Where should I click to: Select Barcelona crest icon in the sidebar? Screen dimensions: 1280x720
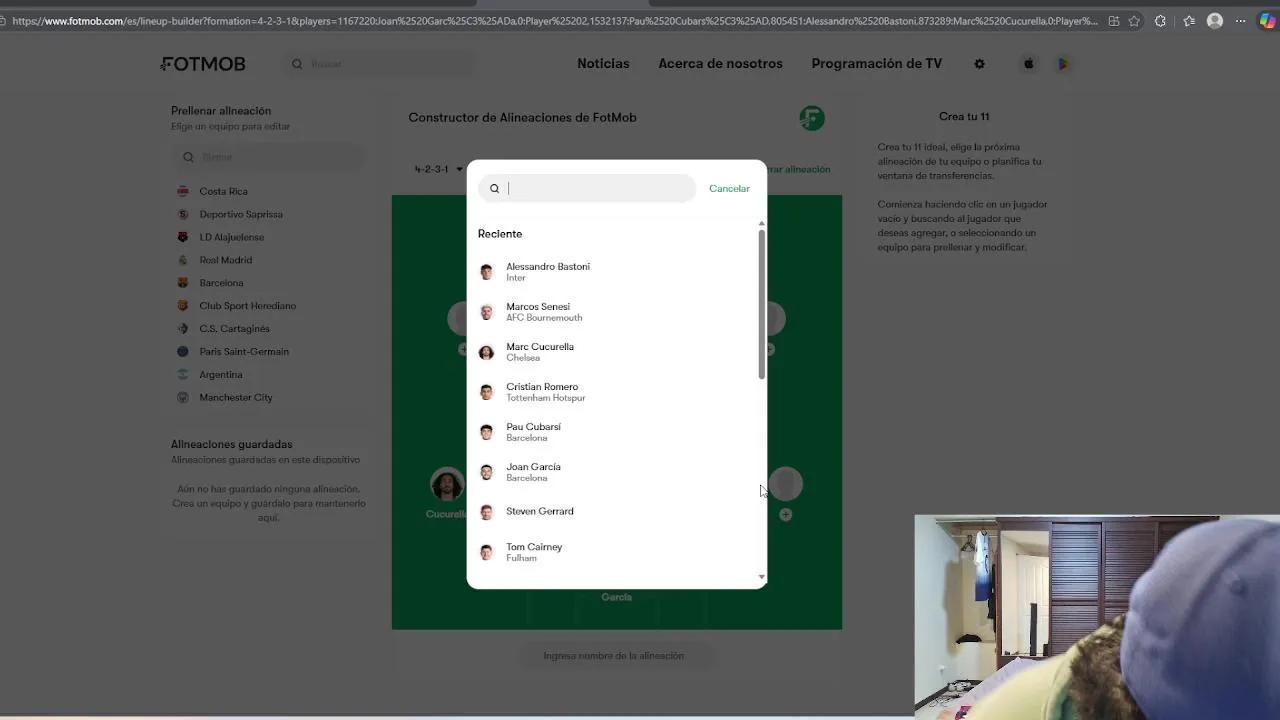183,283
